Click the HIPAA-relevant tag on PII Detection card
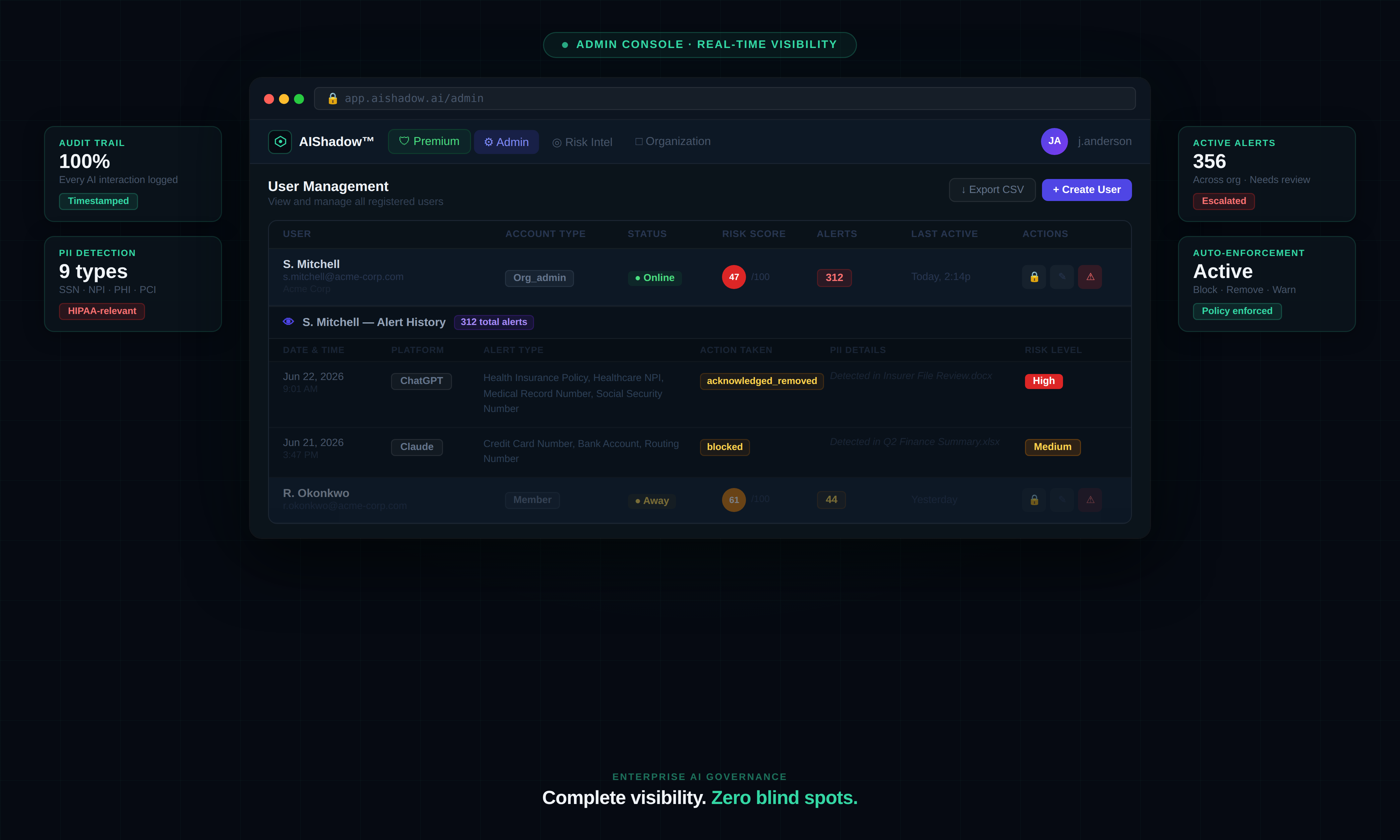Viewport: 1400px width, 840px height. 102,311
